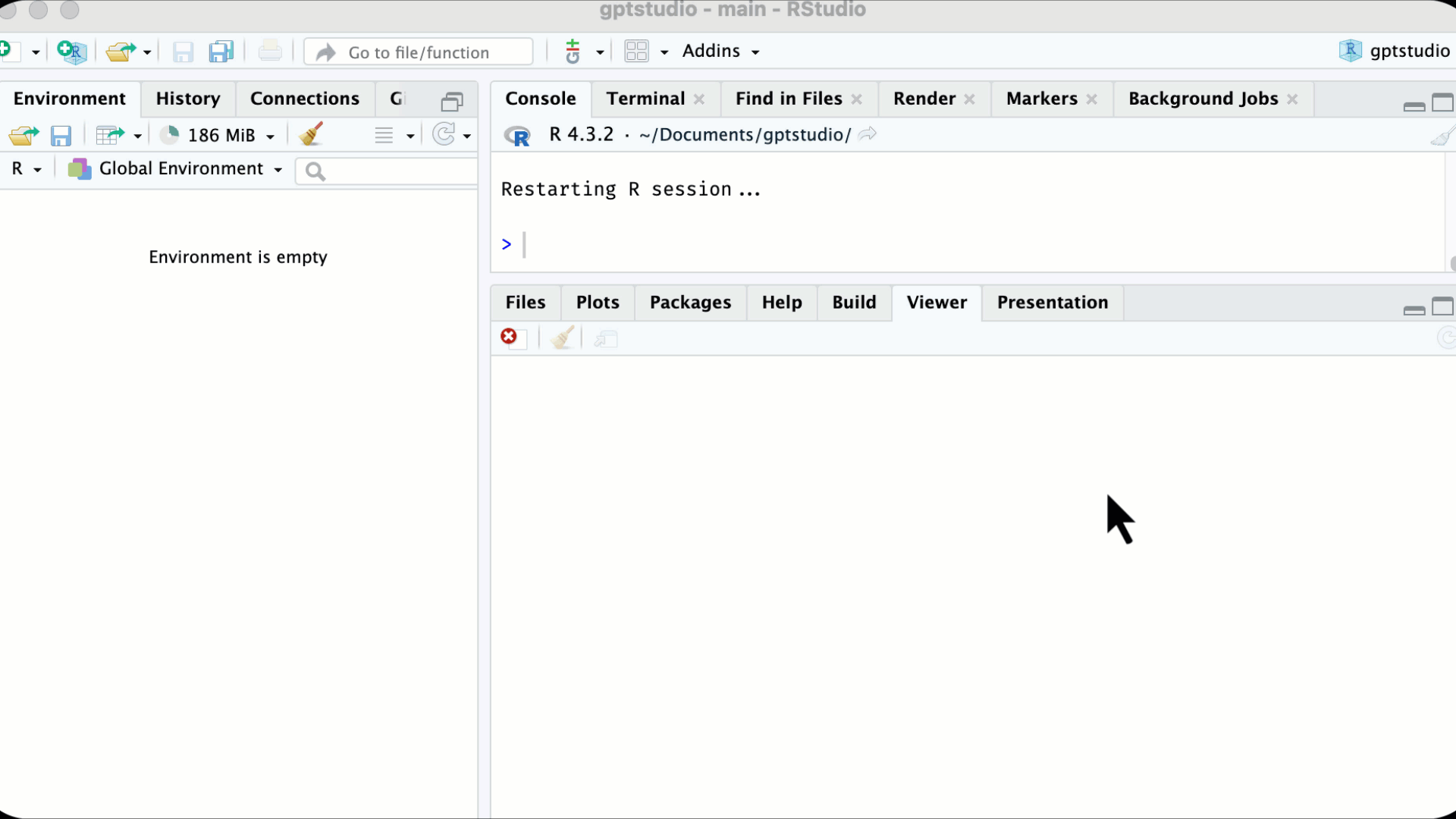
Task: Click the load workspace folder icon
Action: pyautogui.click(x=24, y=135)
